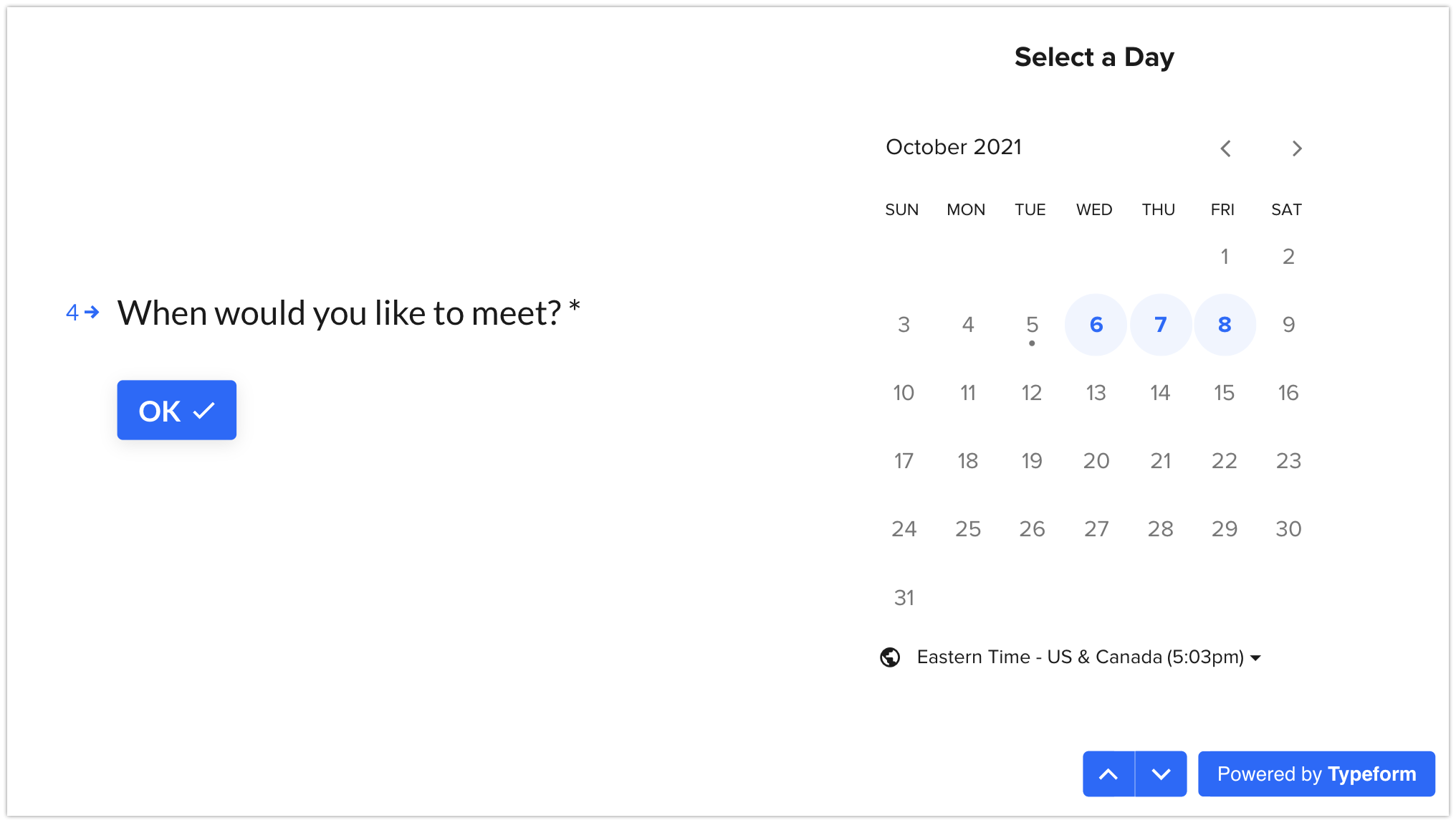
Task: Go to previous month in calendar
Action: pos(1225,148)
